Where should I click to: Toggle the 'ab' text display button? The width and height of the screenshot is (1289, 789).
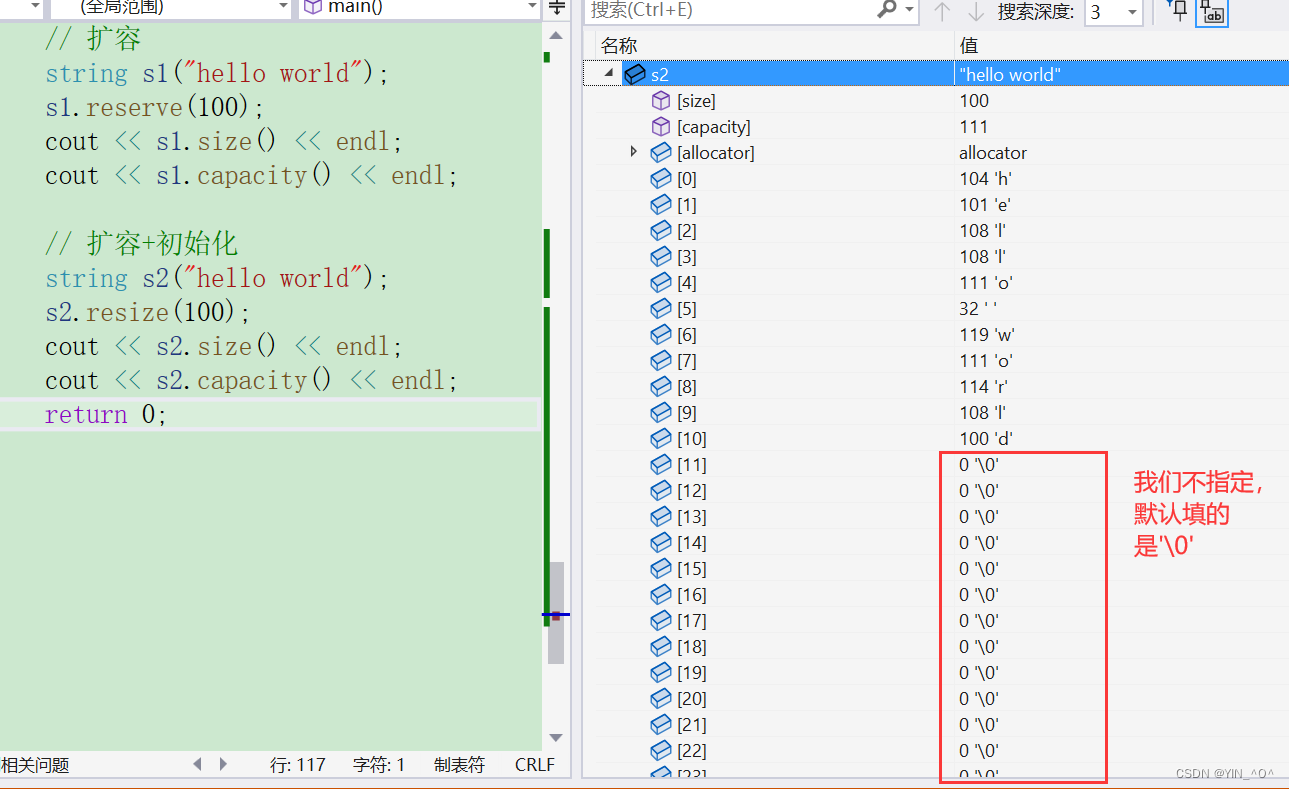[x=1212, y=11]
